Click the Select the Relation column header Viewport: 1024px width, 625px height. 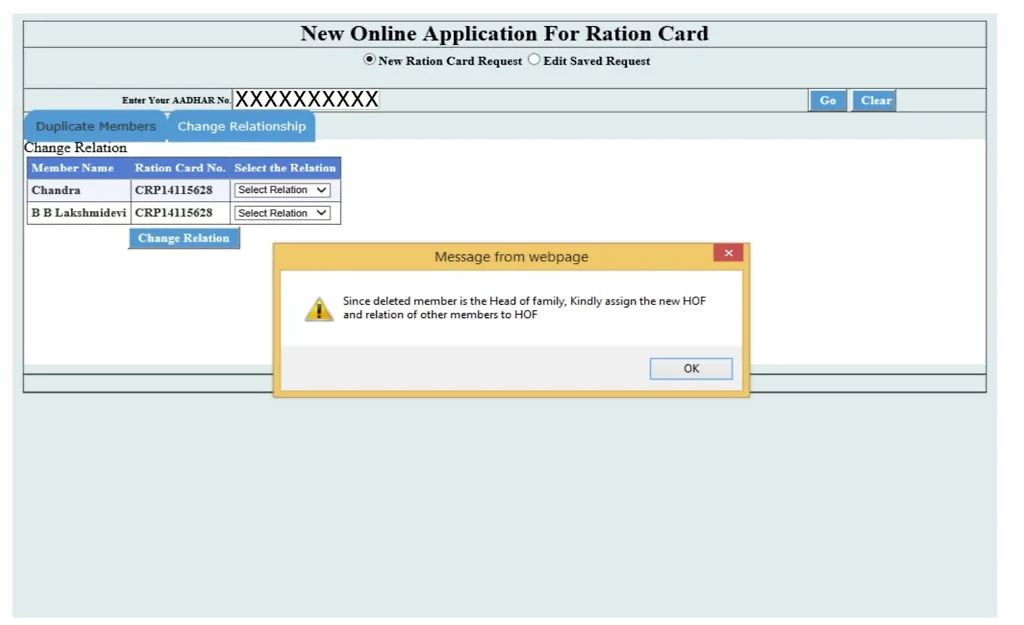tap(285, 168)
